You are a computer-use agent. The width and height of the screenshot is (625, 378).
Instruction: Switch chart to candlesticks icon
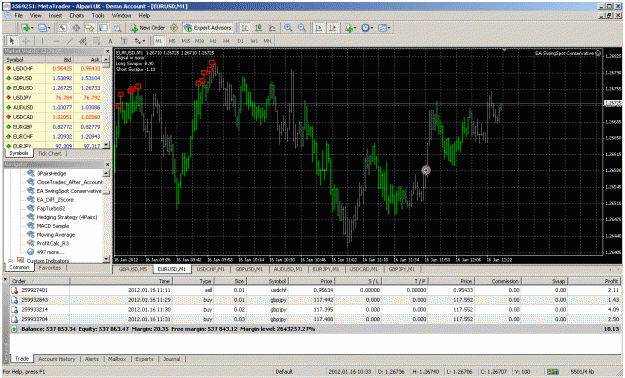click(259, 28)
